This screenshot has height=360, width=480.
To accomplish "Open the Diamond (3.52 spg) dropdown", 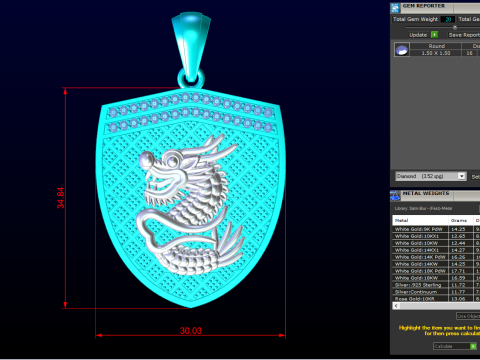I will (461, 176).
